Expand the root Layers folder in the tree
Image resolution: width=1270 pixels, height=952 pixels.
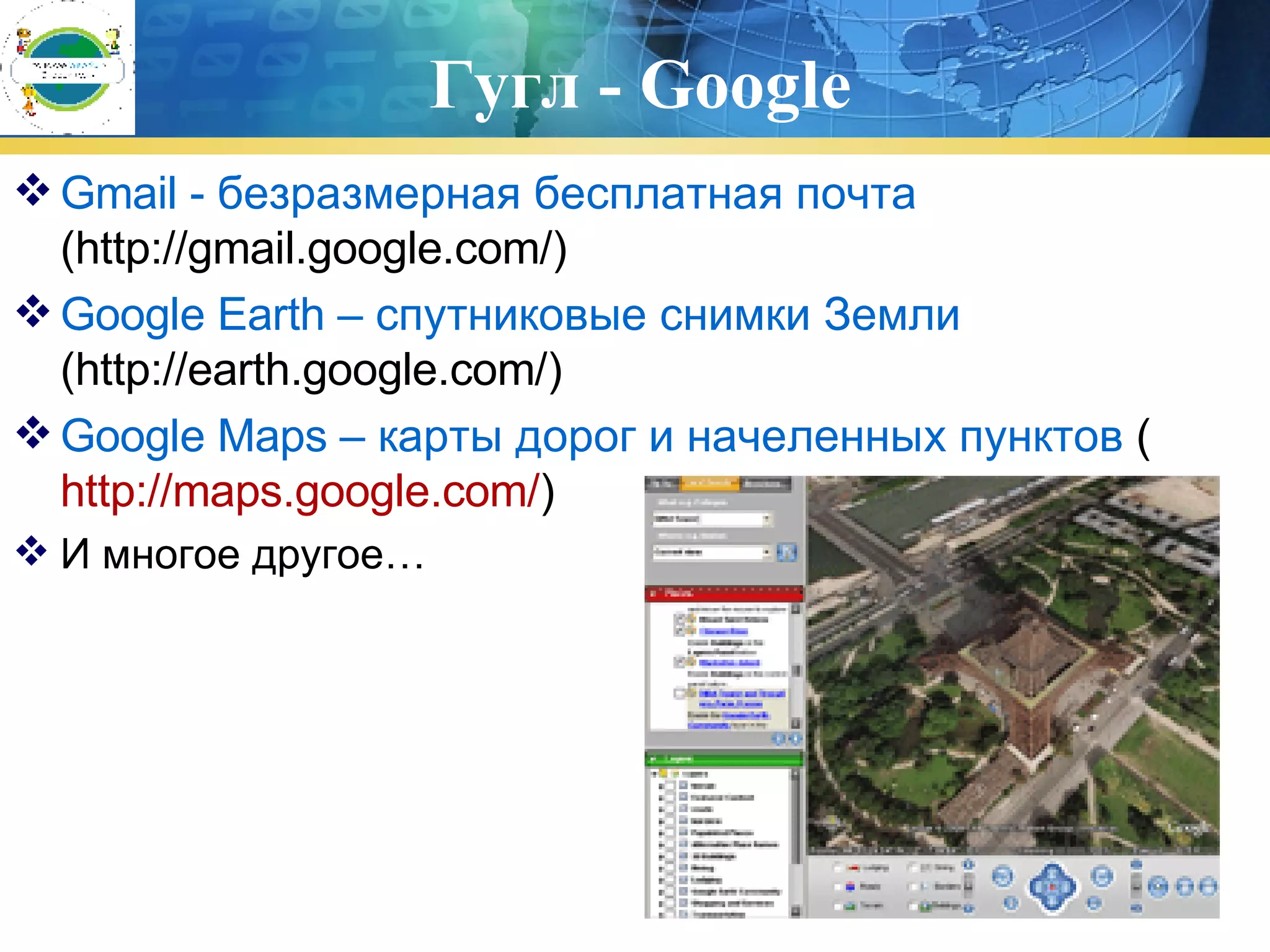[x=654, y=773]
